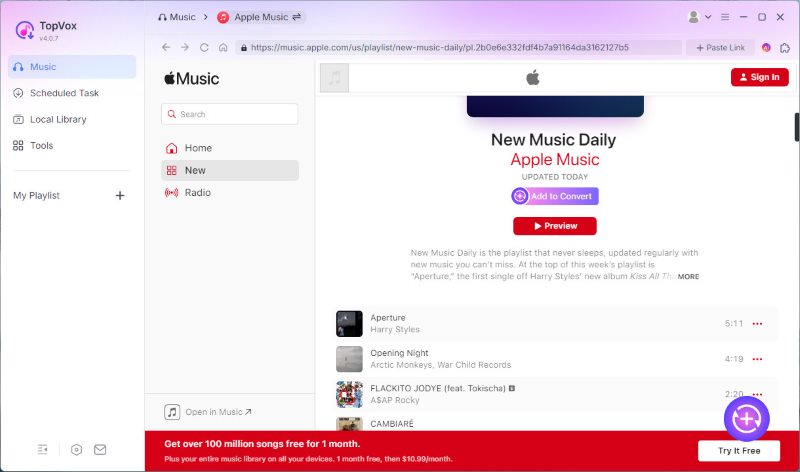Go to browser home page icon

(223, 47)
